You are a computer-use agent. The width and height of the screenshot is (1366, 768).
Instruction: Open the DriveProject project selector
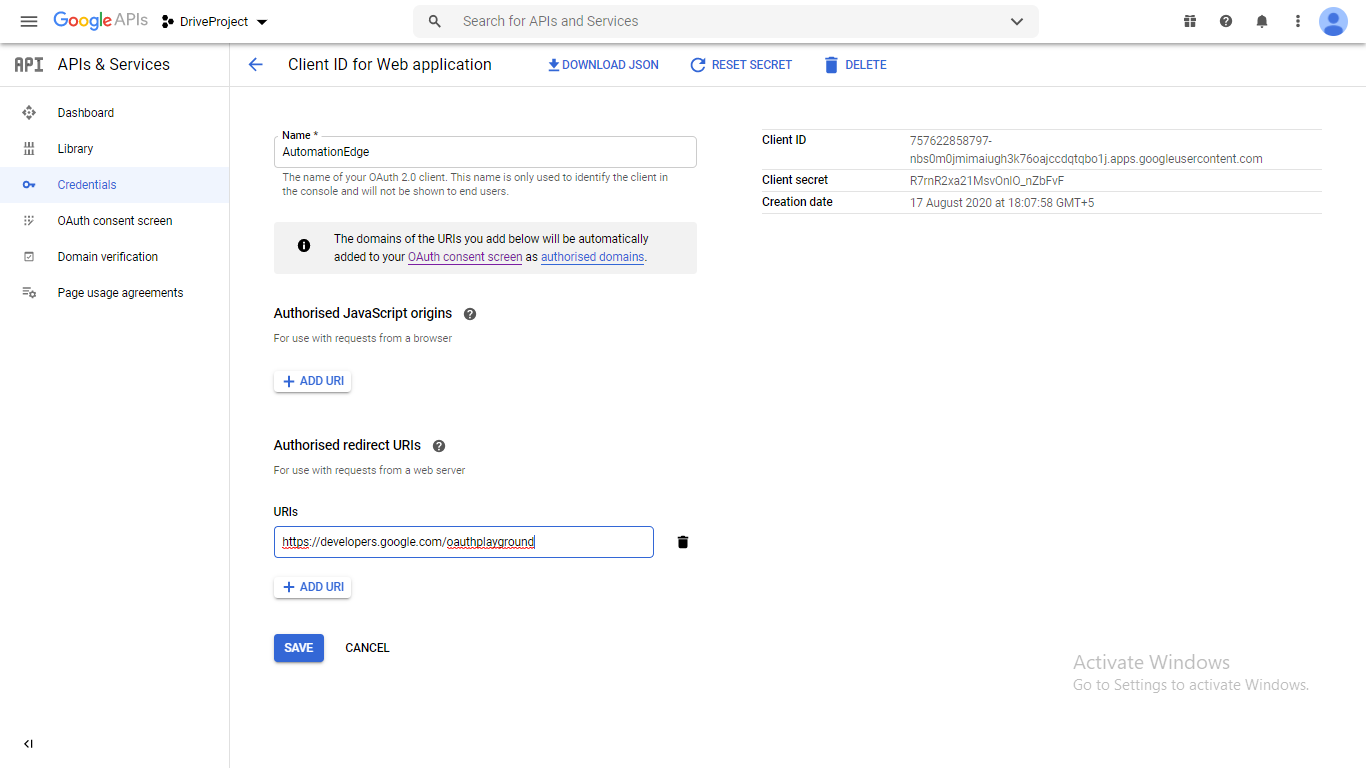(215, 21)
